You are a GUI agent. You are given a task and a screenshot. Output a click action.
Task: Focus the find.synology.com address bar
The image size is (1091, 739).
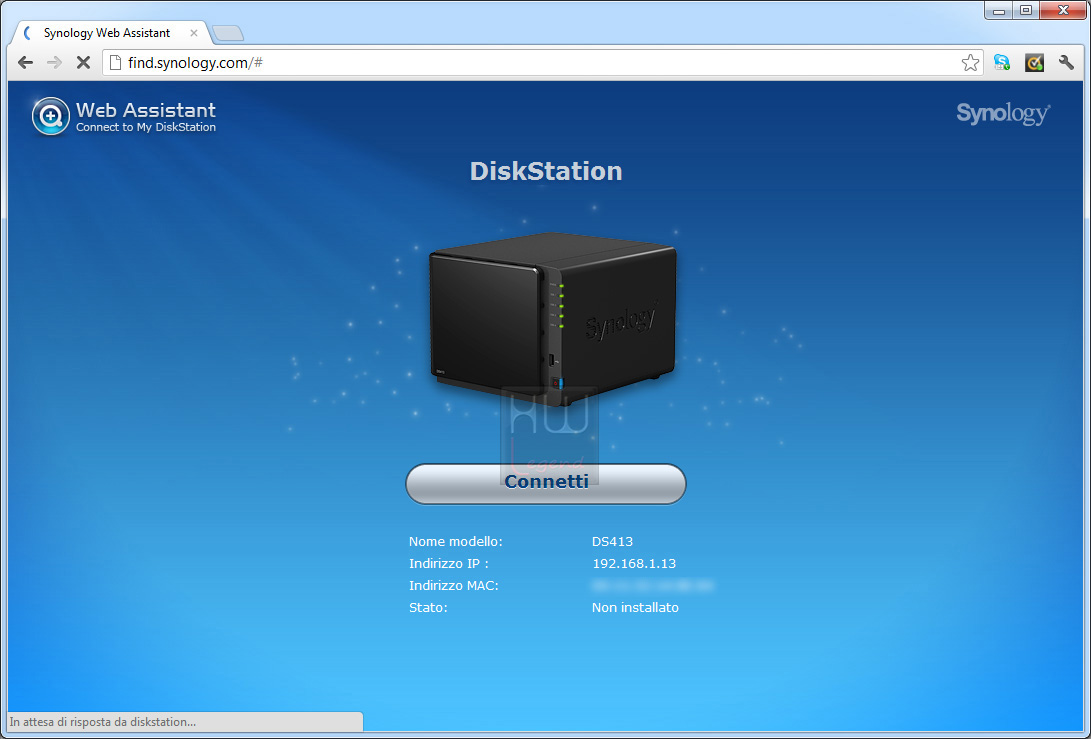[x=543, y=63]
